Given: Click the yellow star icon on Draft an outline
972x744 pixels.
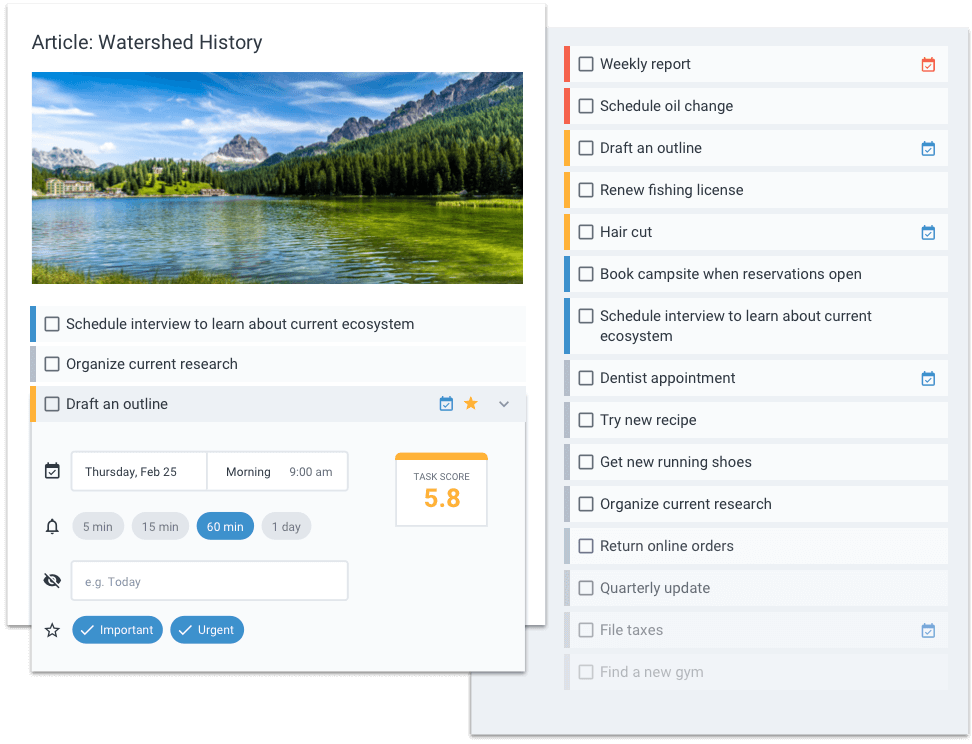Looking at the screenshot, I should (x=471, y=403).
